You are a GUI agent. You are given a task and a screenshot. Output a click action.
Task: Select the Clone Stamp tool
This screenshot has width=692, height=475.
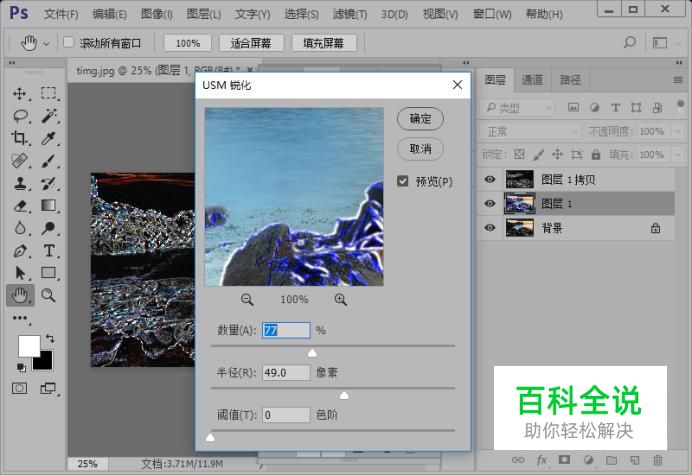(19, 183)
